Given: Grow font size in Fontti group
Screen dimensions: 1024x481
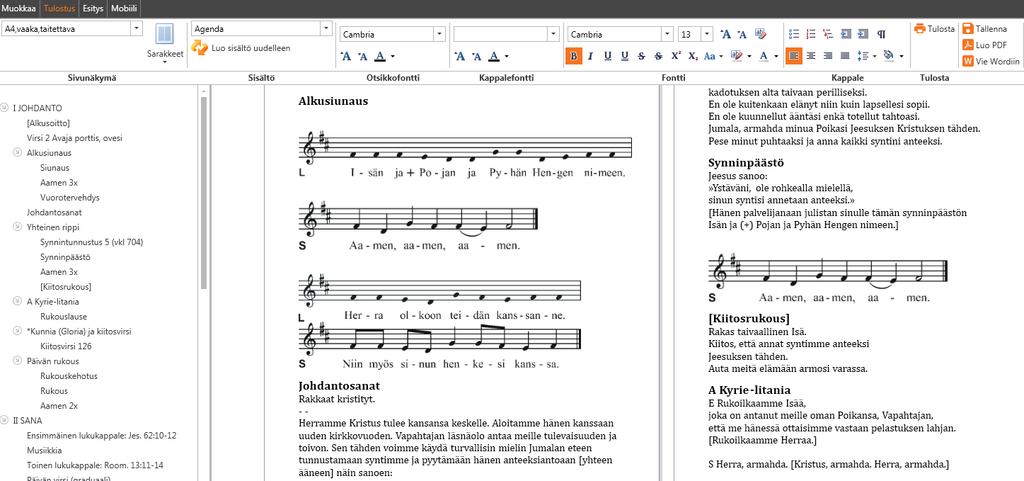Looking at the screenshot, I should (x=726, y=34).
